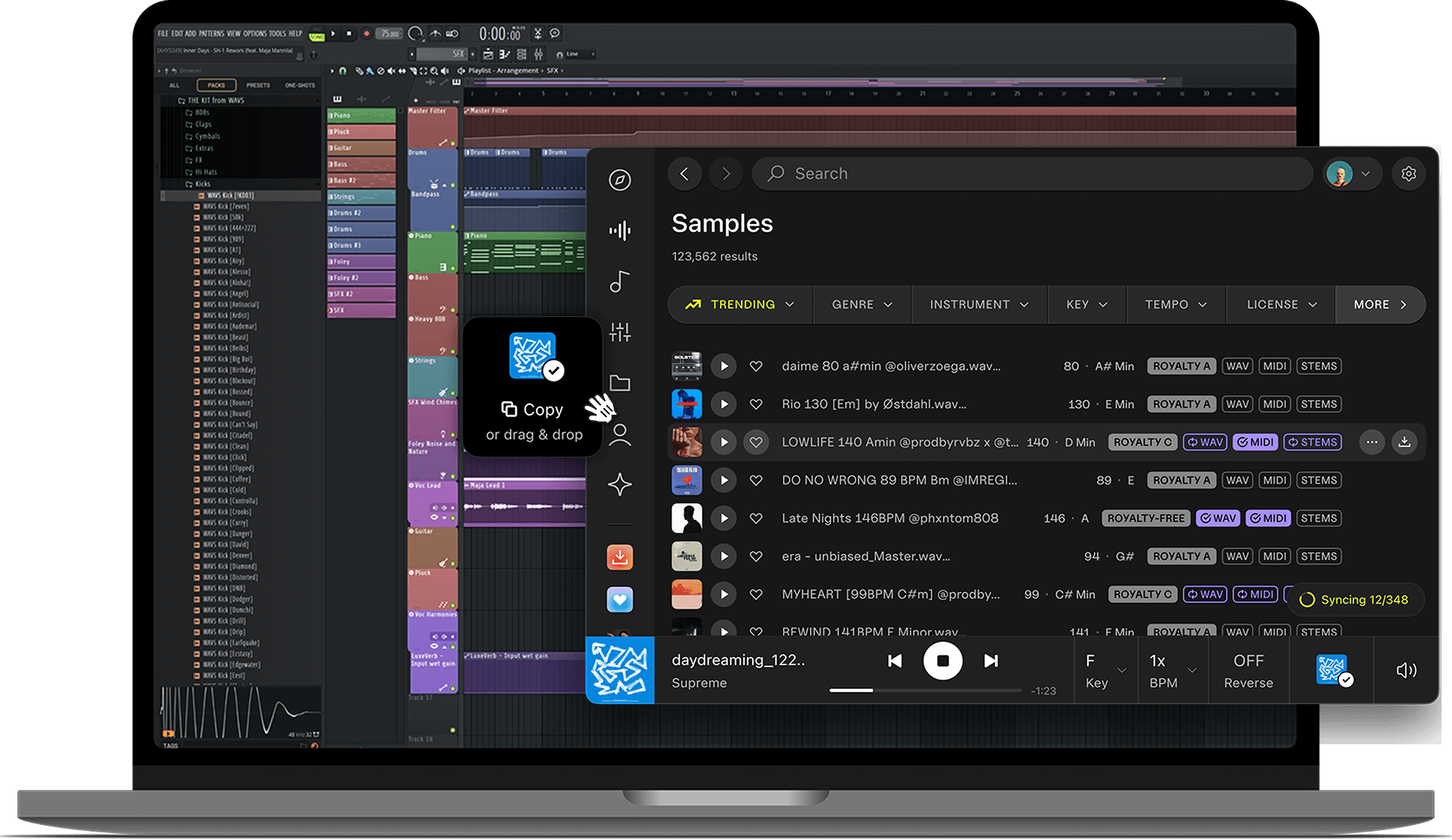Expand the GENRE filter dropdown

[861, 305]
